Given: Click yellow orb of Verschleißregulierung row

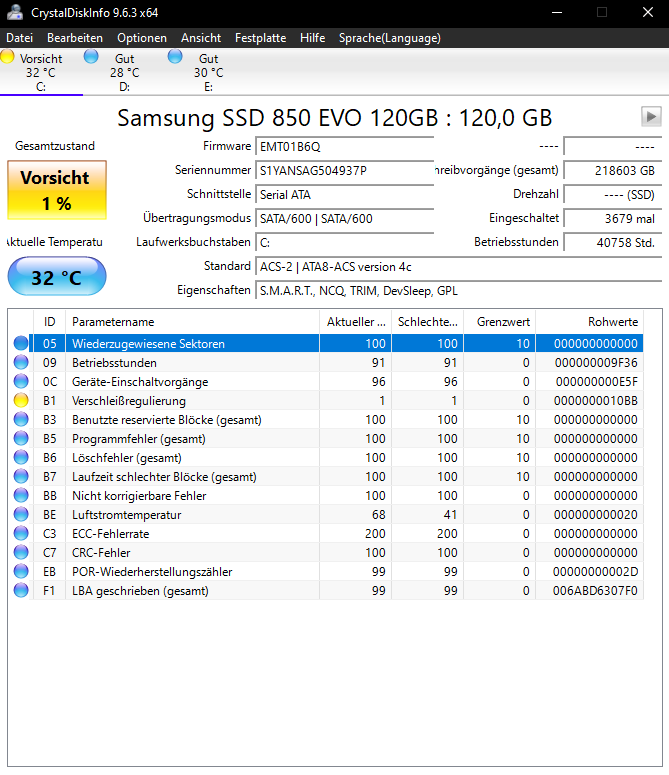Looking at the screenshot, I should coord(21,400).
